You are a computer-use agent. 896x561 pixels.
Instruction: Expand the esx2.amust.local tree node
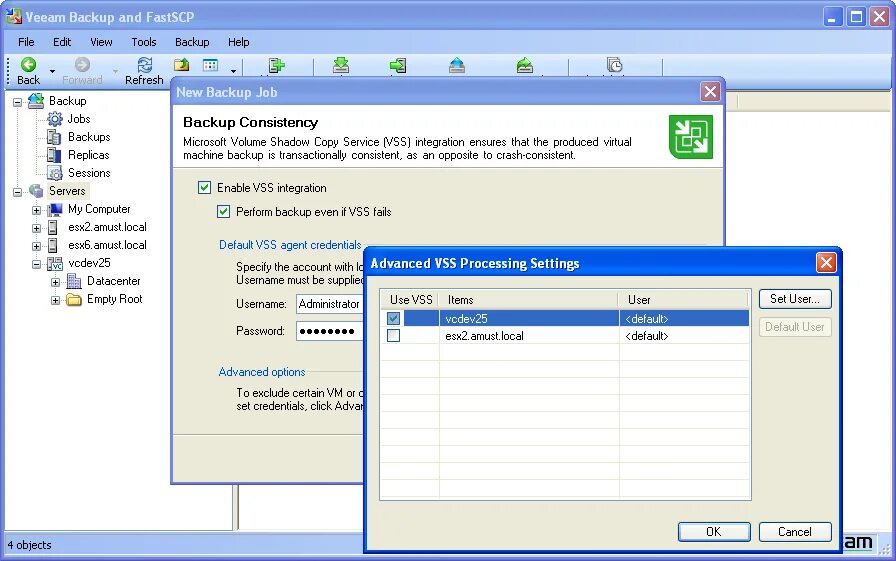[x=37, y=229]
